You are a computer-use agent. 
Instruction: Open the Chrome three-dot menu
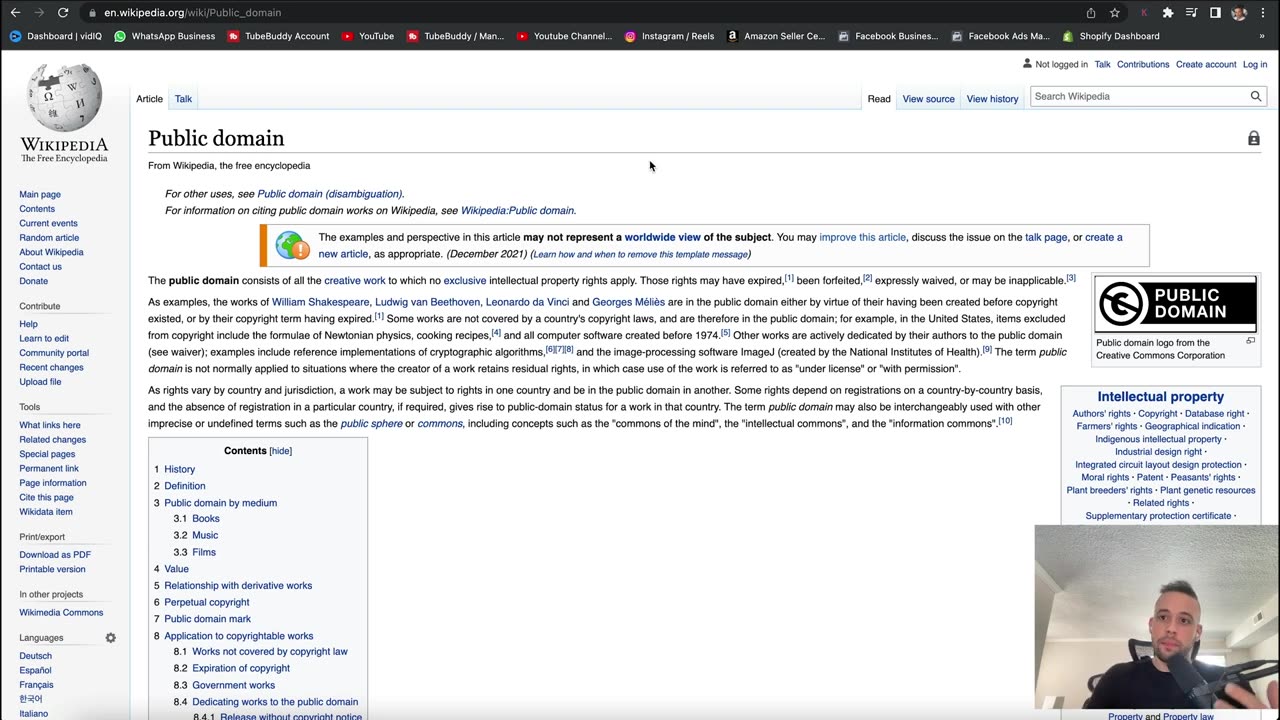pyautogui.click(x=1263, y=13)
